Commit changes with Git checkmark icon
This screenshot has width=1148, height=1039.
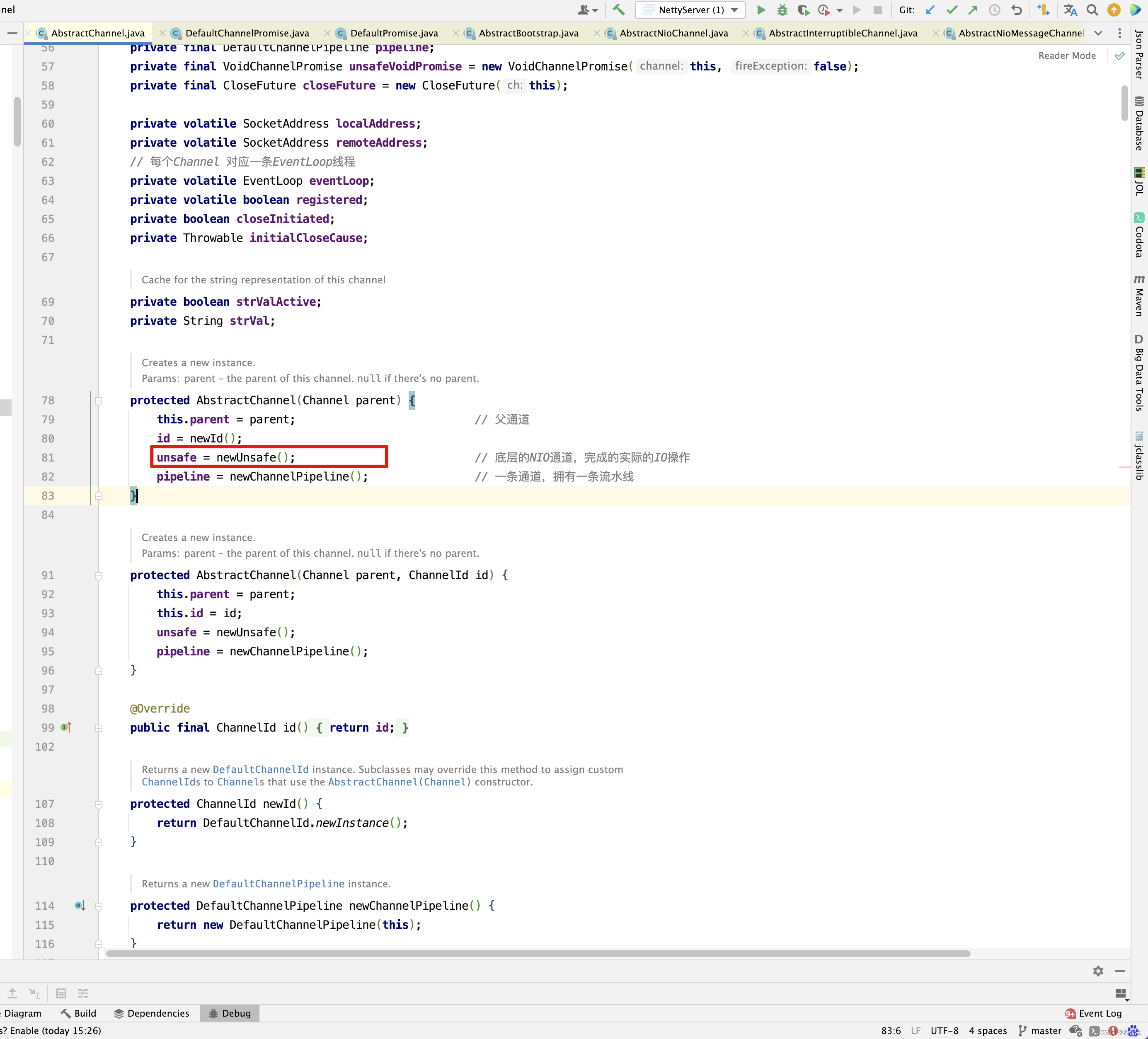point(952,10)
